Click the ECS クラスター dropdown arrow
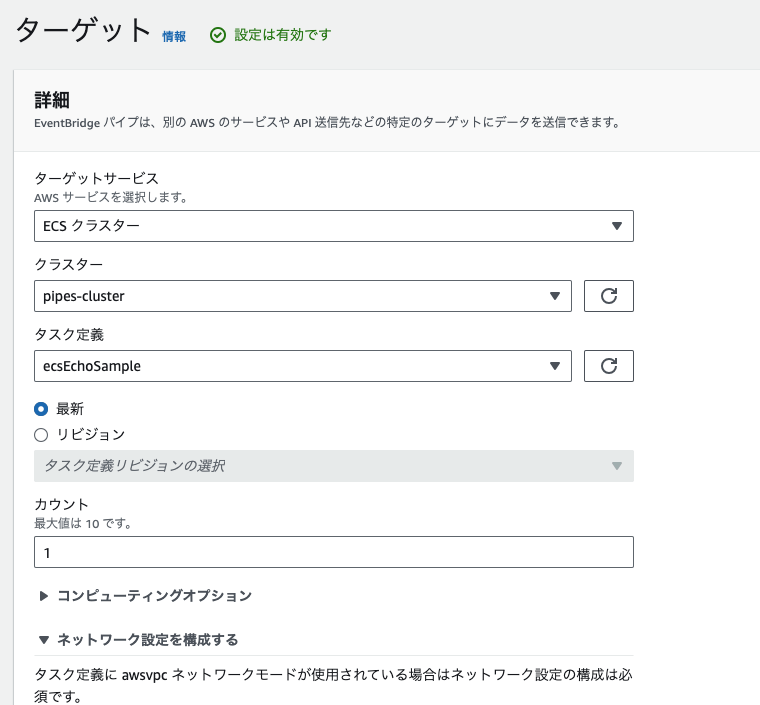 point(617,226)
